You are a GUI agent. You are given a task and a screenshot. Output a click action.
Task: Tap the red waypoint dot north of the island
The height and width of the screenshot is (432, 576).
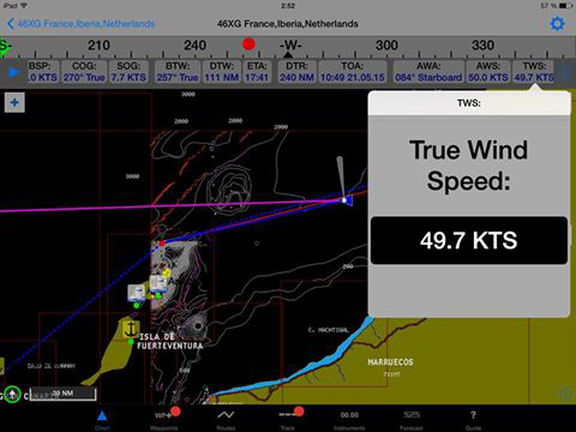(x=162, y=244)
